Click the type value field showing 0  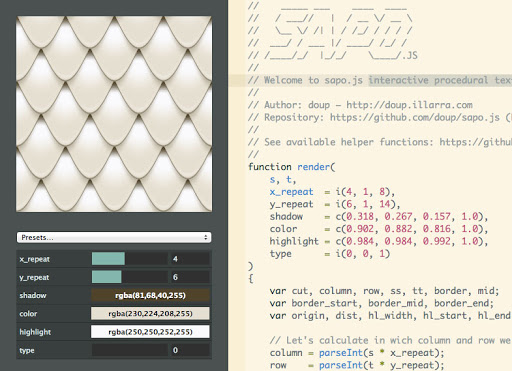point(190,350)
